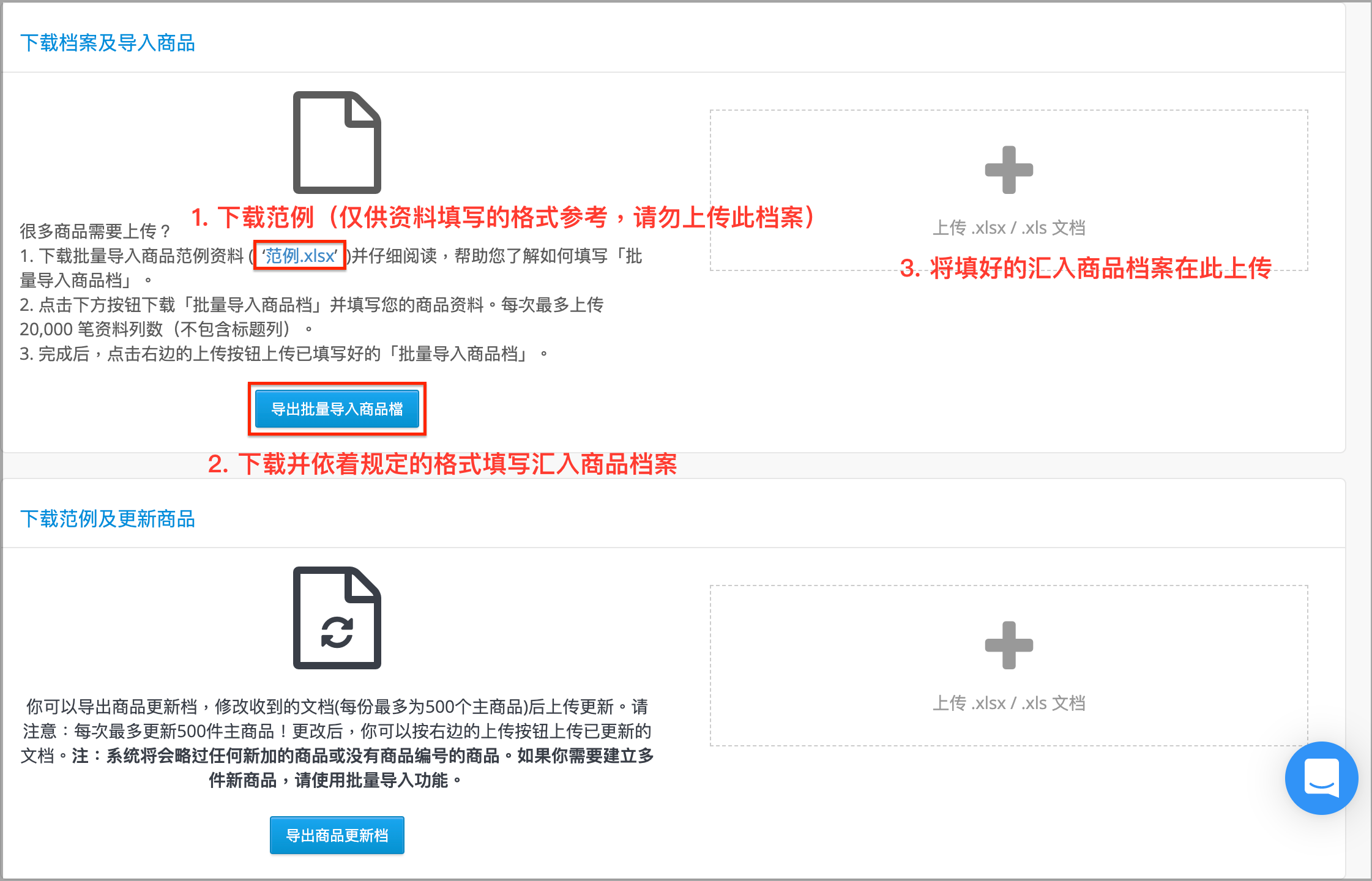The width and height of the screenshot is (1372, 881).
Task: Click instruction line '2. 点击下方按钮下载'
Action: [311, 305]
